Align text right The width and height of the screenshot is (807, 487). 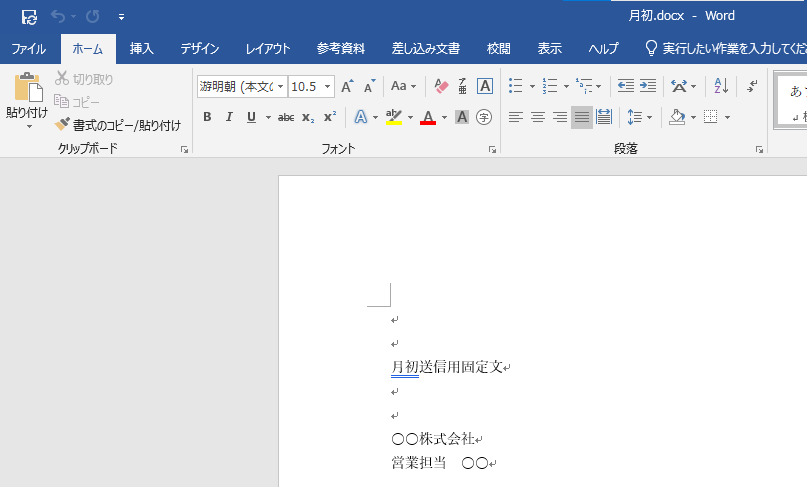tap(560, 117)
